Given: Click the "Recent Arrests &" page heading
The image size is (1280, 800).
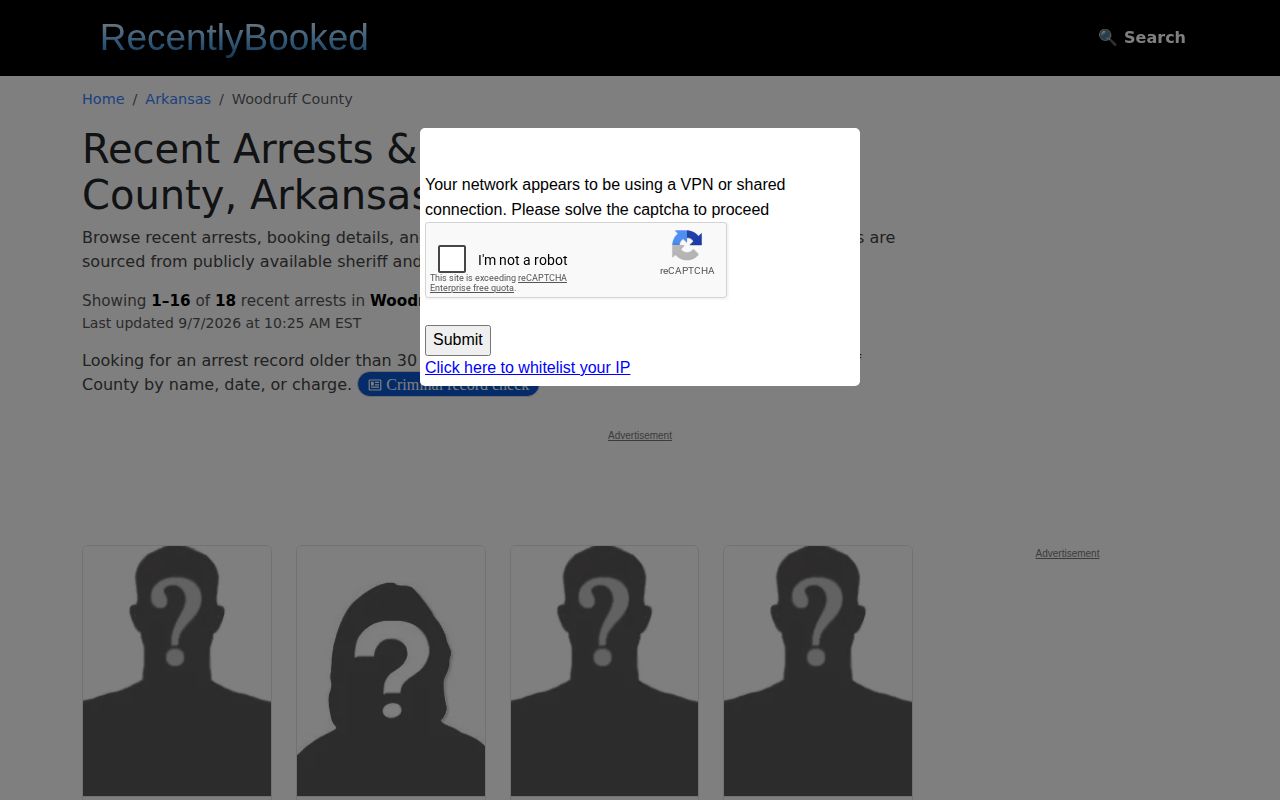Looking at the screenshot, I should coord(249,149).
